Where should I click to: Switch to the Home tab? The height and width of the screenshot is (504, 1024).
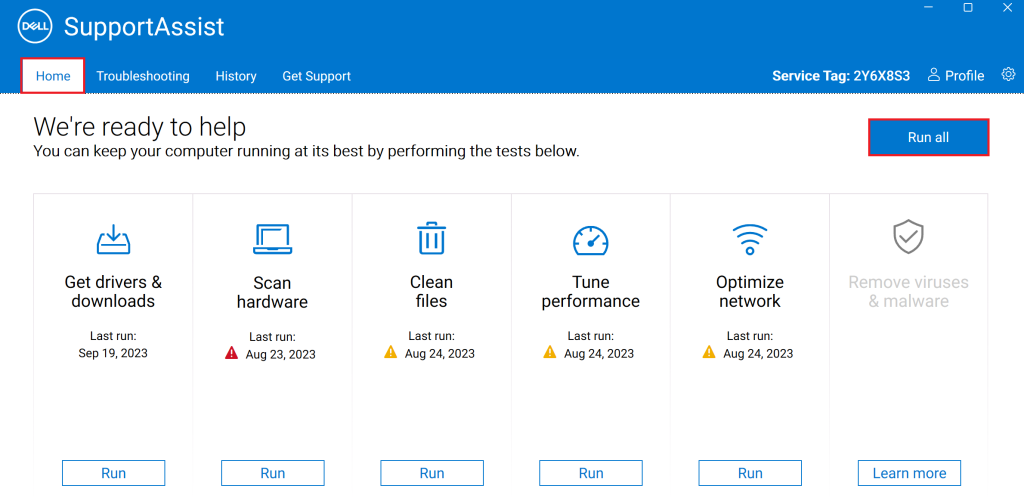pyautogui.click(x=53, y=76)
